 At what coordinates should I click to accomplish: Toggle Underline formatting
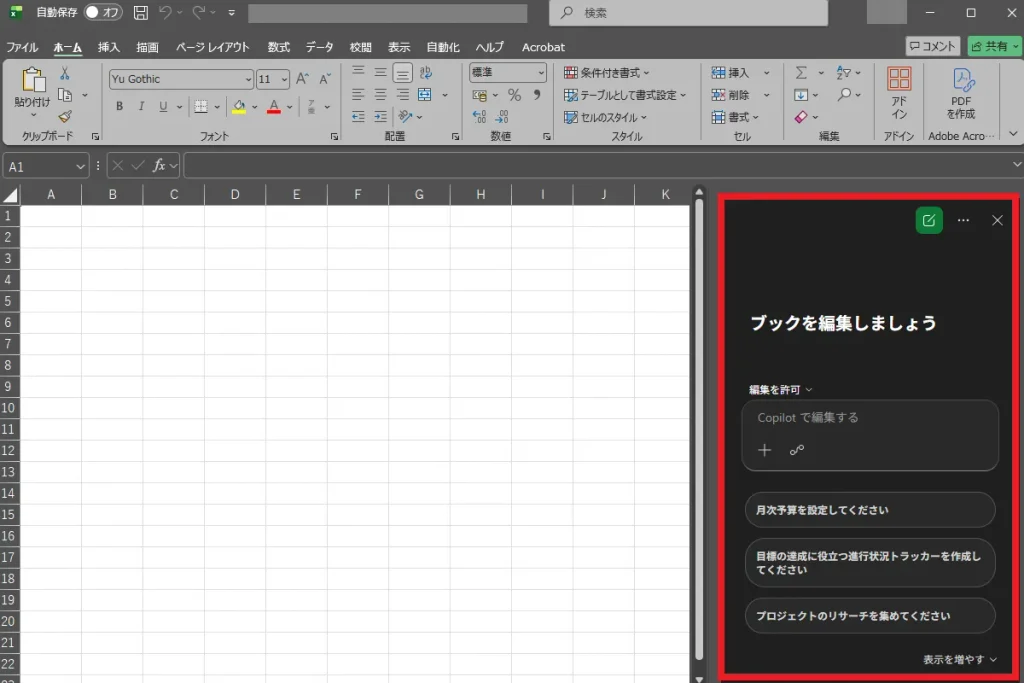(163, 106)
